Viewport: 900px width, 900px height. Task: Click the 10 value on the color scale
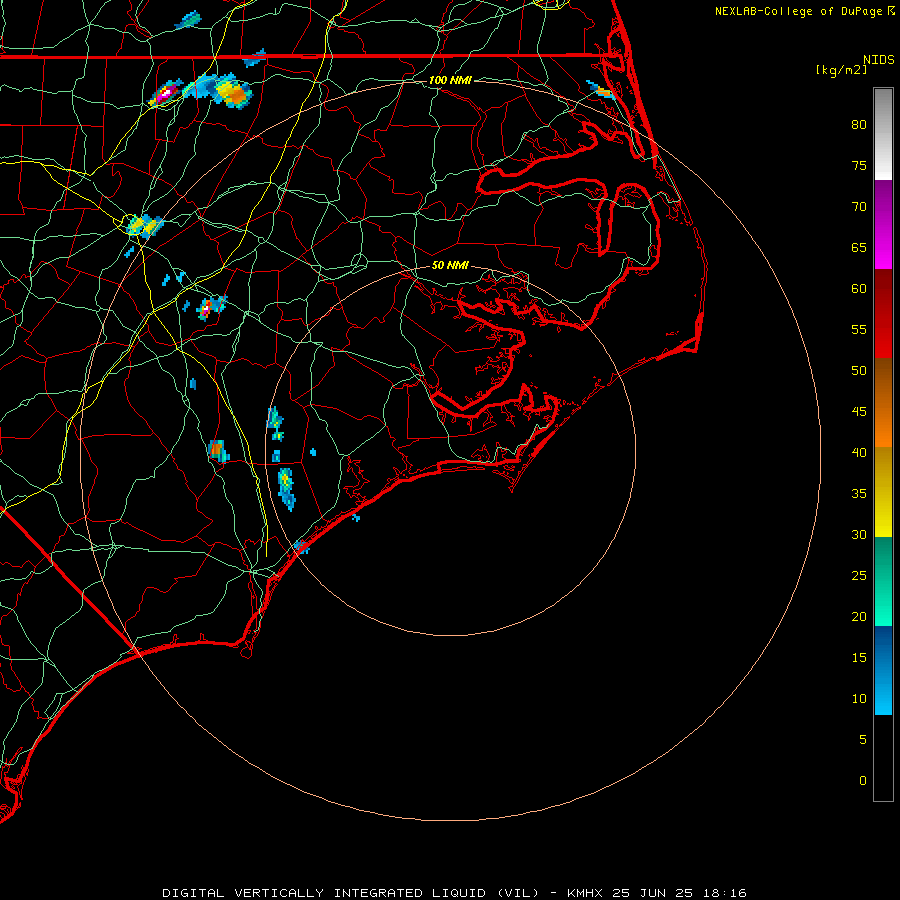pyautogui.click(x=859, y=699)
